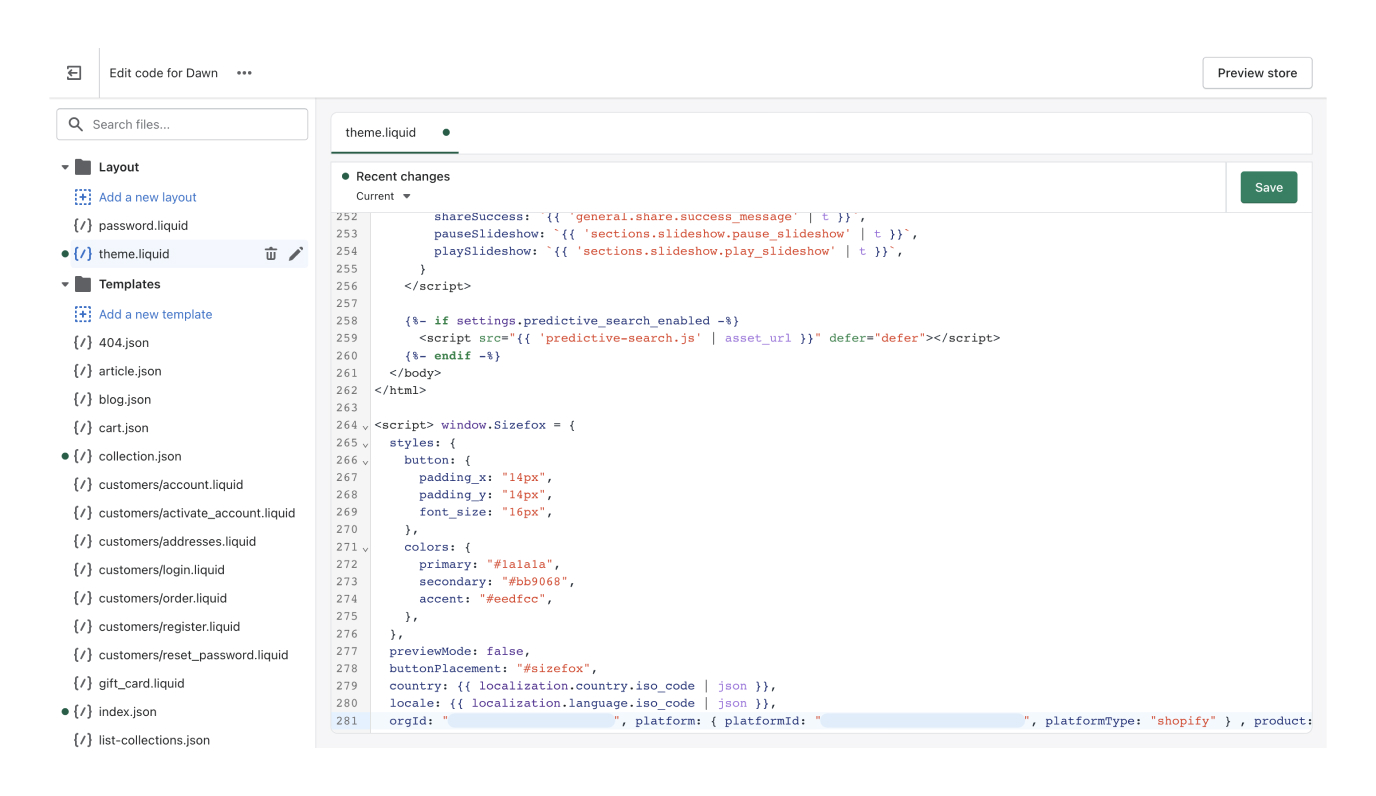Click the file icon beside index.json
The width and height of the screenshot is (1376, 796).
coord(83,712)
